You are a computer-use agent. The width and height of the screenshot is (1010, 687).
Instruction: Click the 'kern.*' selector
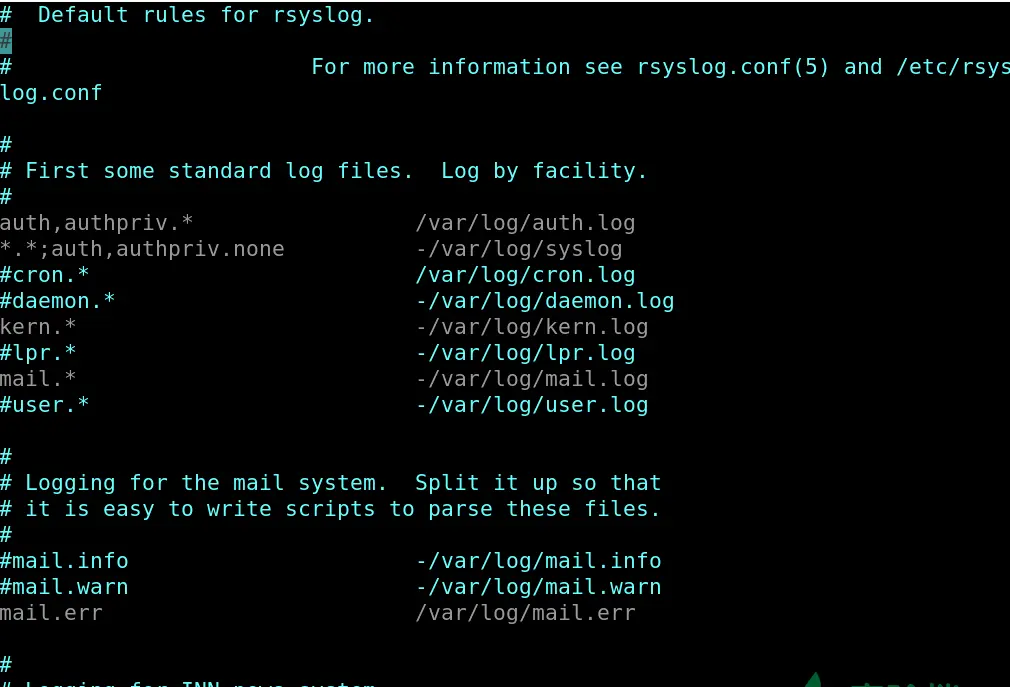(x=38, y=326)
